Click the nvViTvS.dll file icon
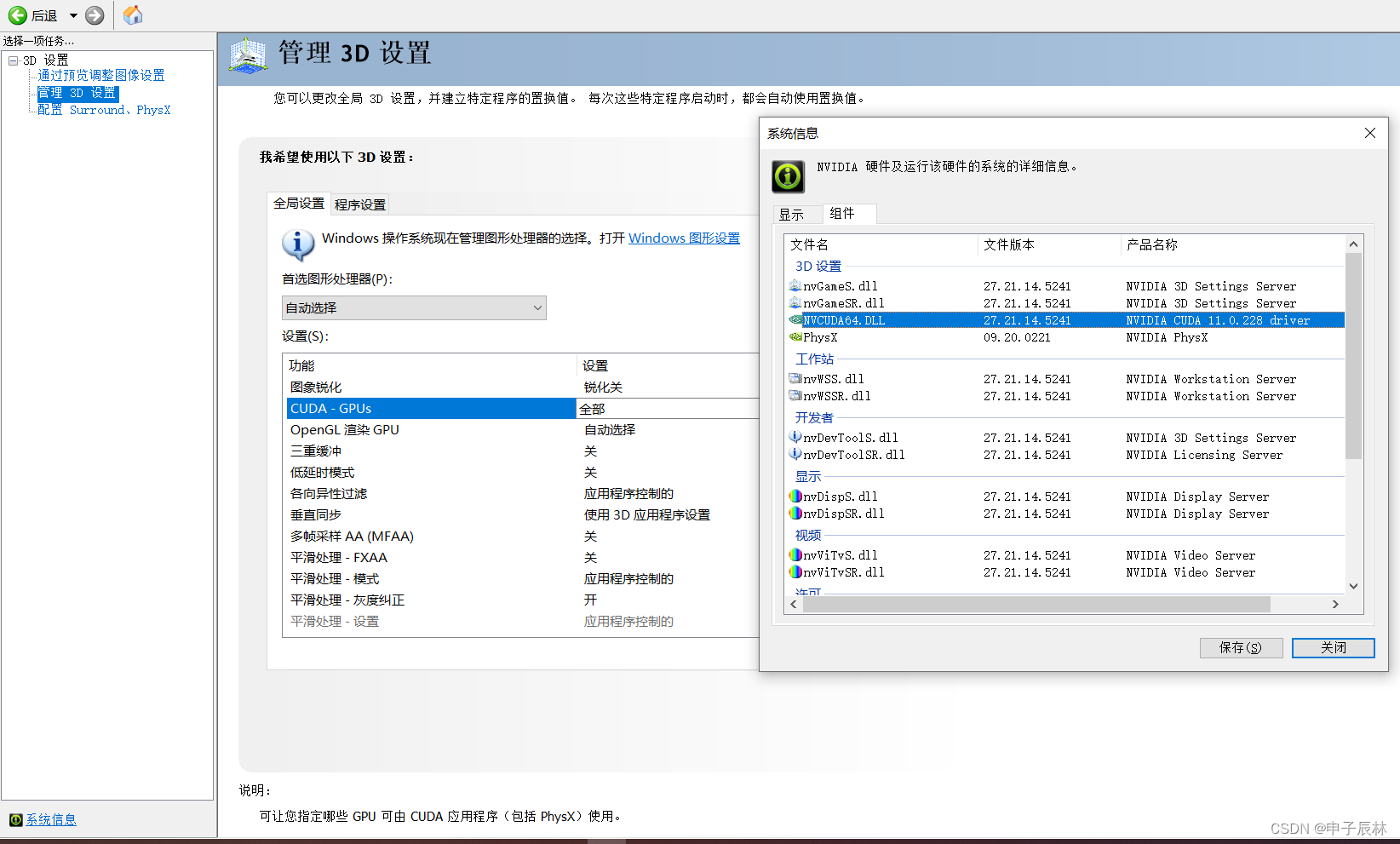The width and height of the screenshot is (1400, 844). click(795, 555)
